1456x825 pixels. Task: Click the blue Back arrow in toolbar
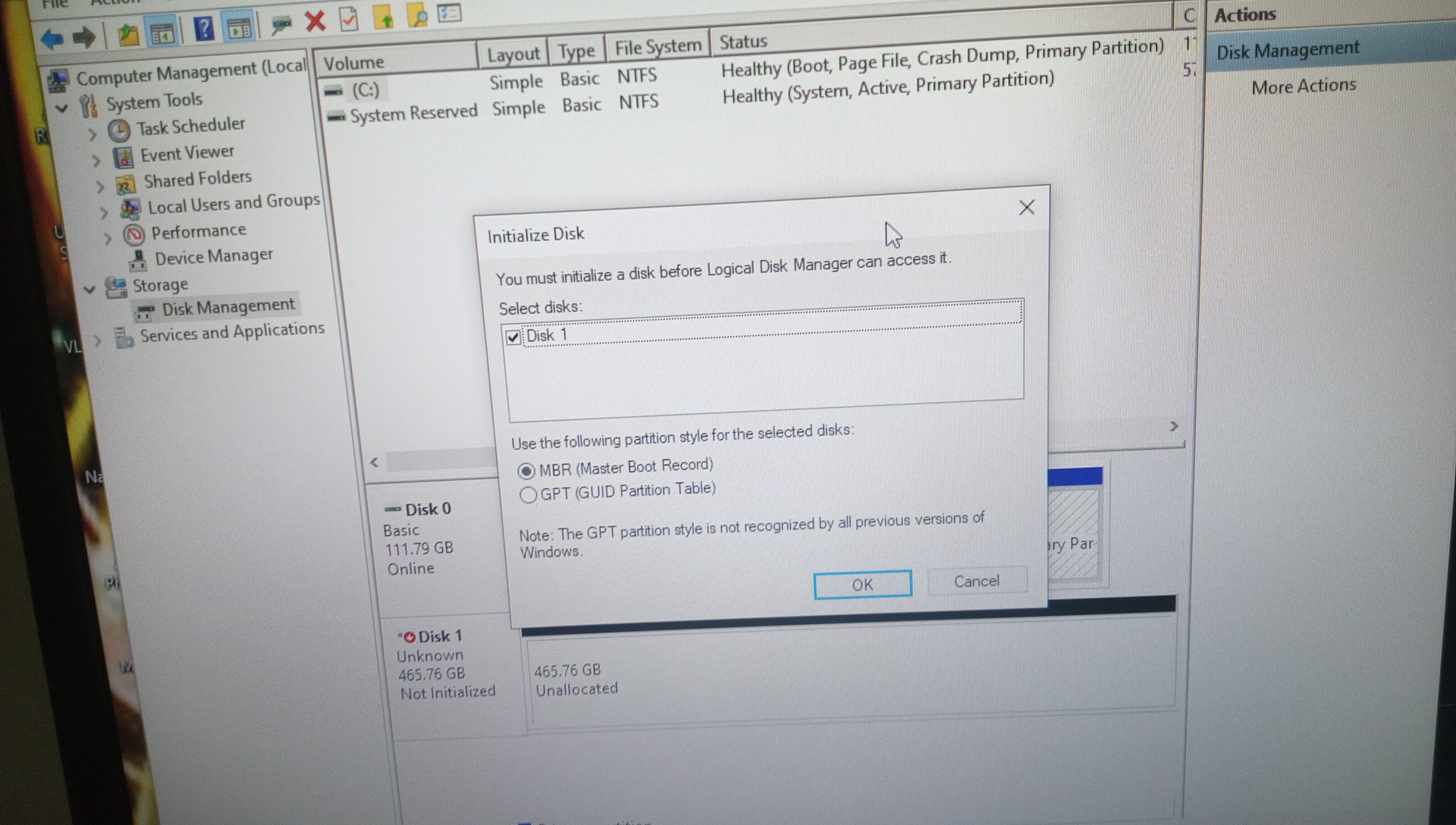click(52, 38)
